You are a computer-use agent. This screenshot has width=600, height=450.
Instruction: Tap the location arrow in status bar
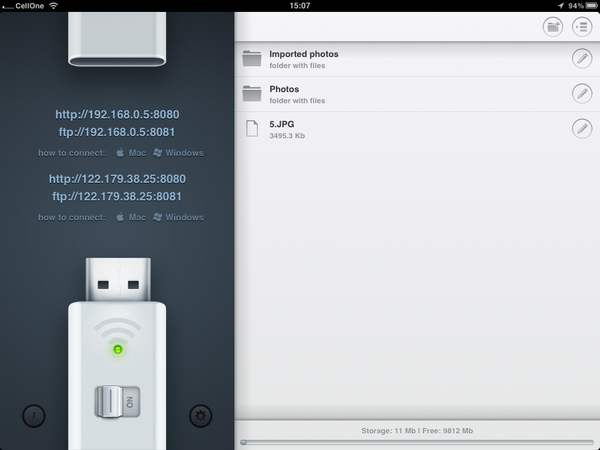point(561,6)
